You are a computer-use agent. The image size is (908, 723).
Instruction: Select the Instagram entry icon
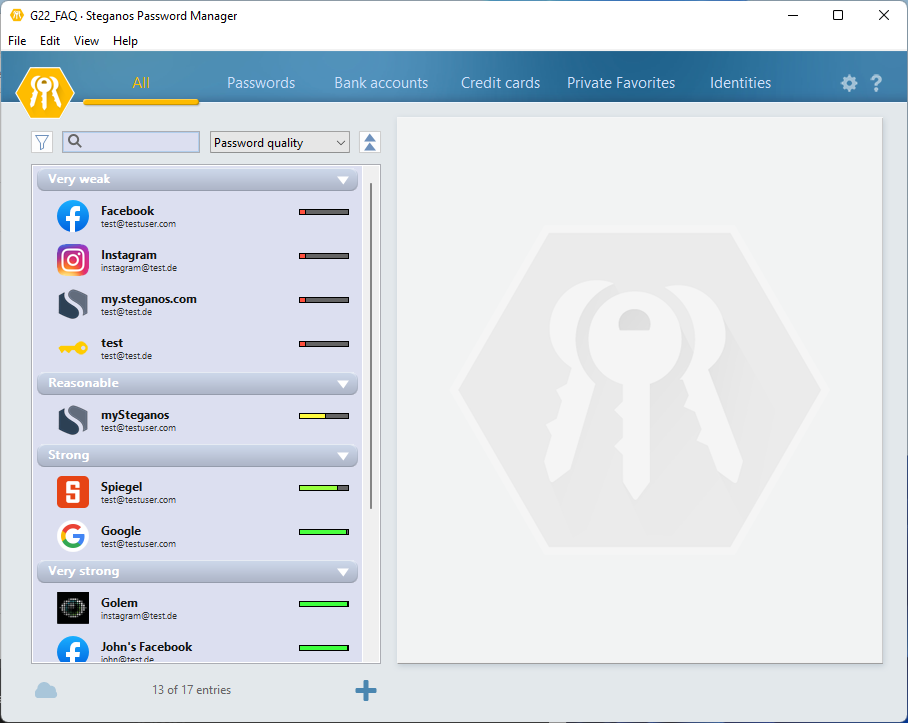73,260
